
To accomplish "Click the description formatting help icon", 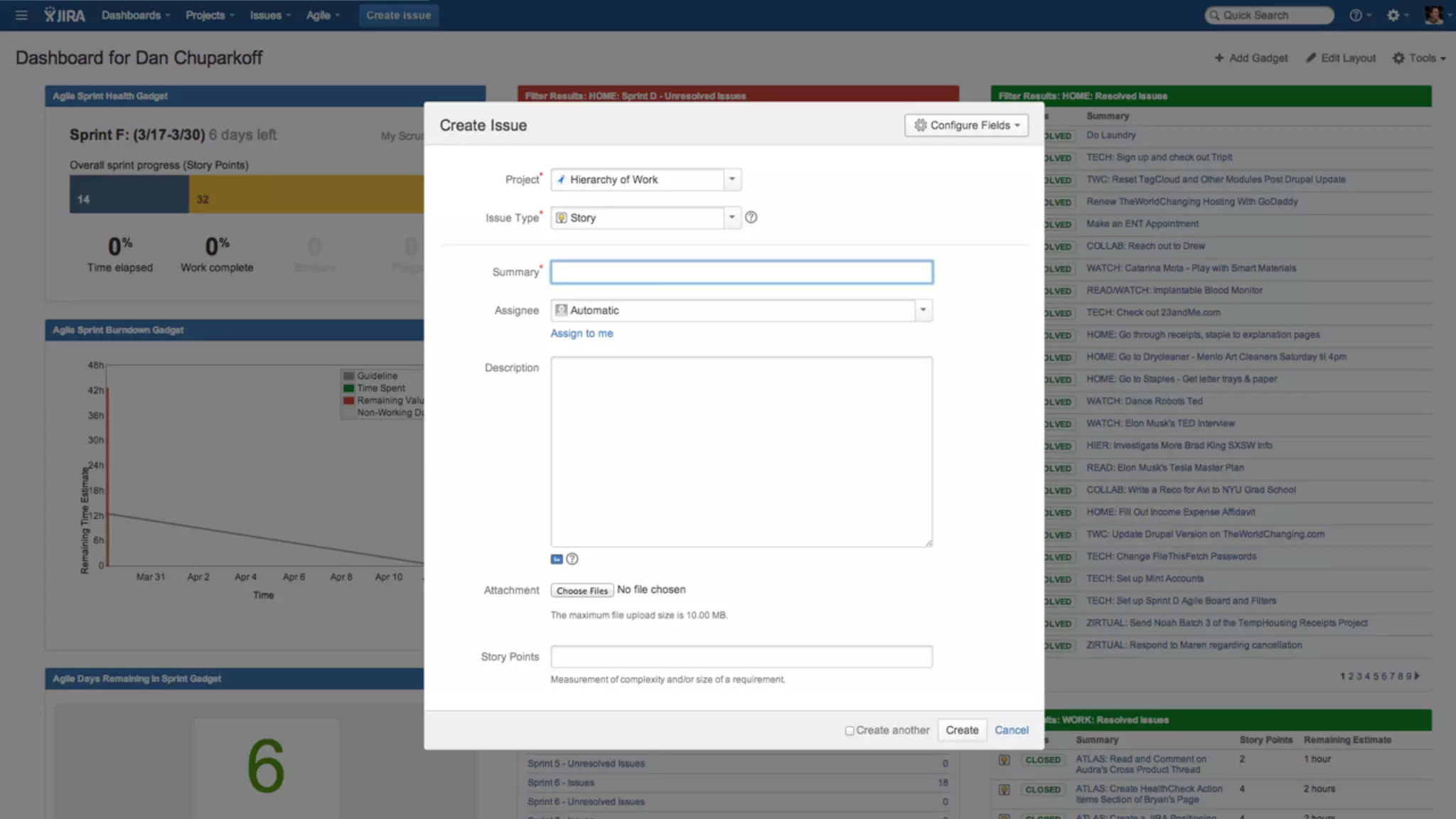I will click(x=572, y=560).
